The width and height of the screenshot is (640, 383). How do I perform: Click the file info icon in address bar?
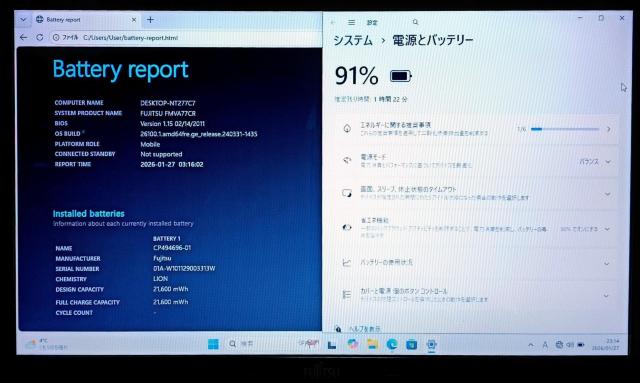coord(56,37)
